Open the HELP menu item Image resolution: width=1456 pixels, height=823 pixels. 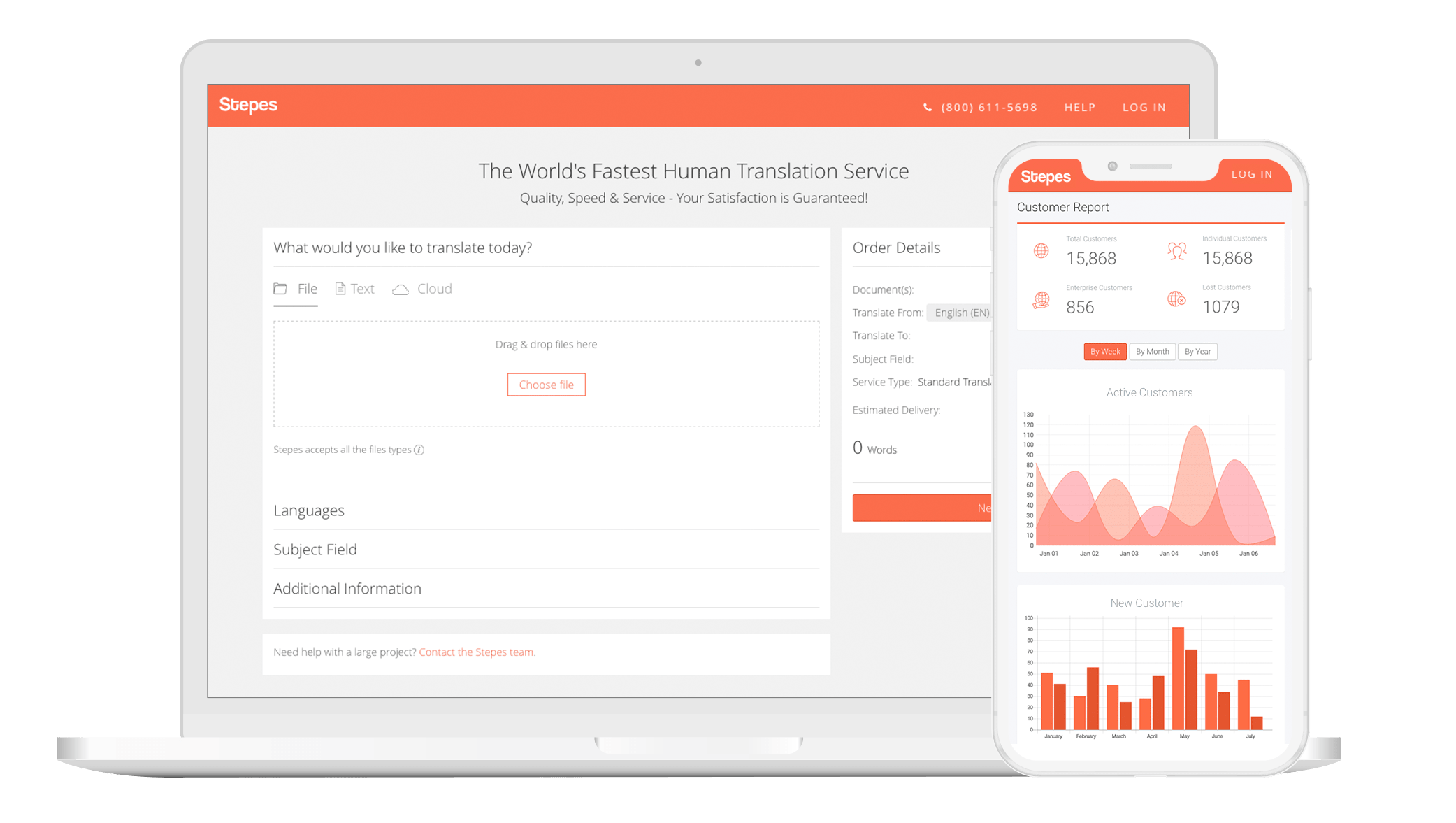(1080, 108)
